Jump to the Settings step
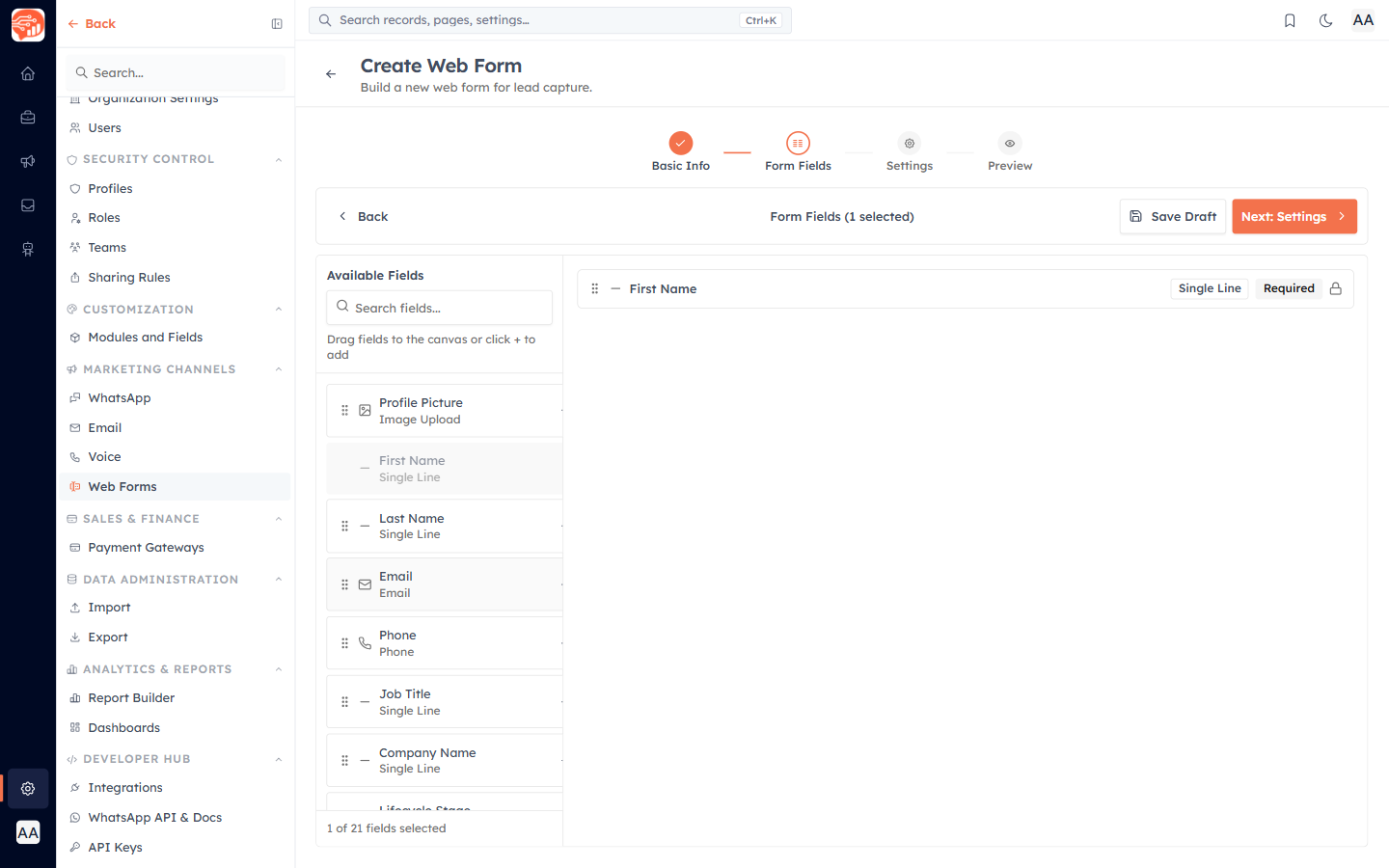Screen dimensions: 1389x868 click(910, 152)
